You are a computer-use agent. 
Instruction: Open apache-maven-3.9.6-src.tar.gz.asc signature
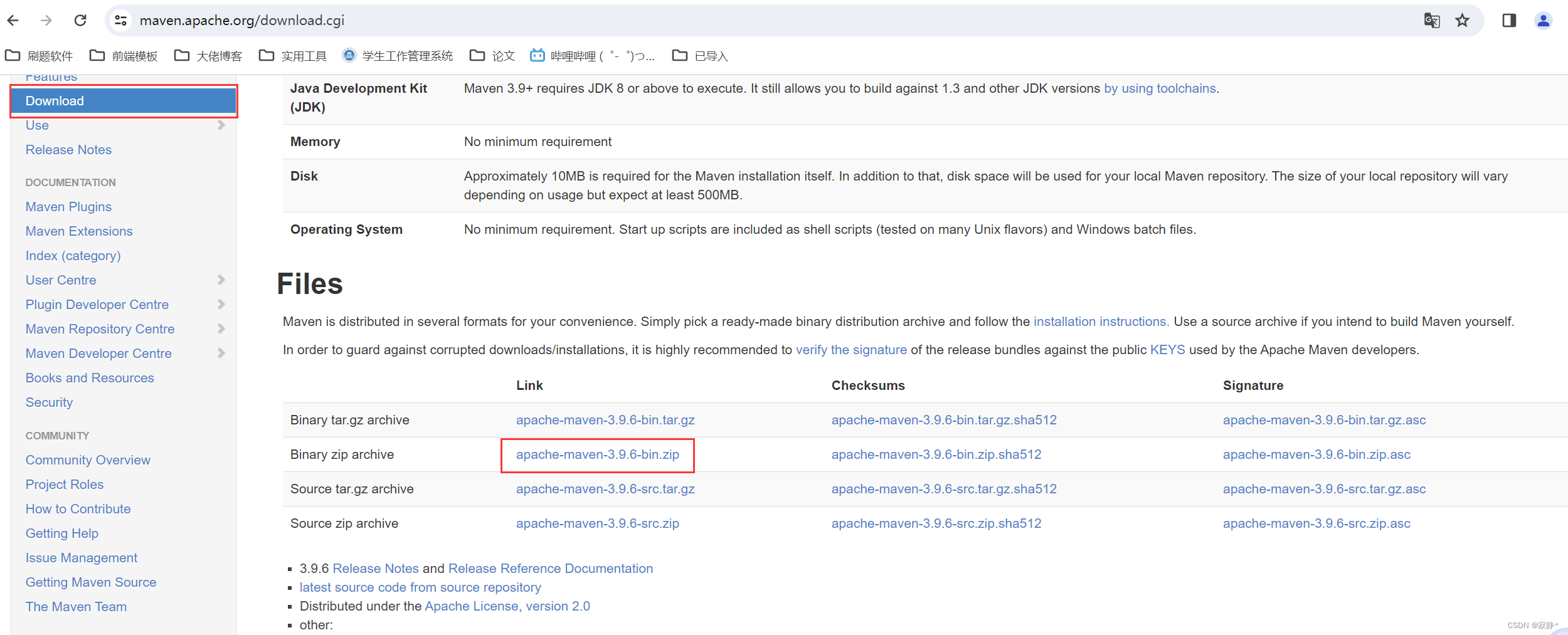pyautogui.click(x=1324, y=489)
